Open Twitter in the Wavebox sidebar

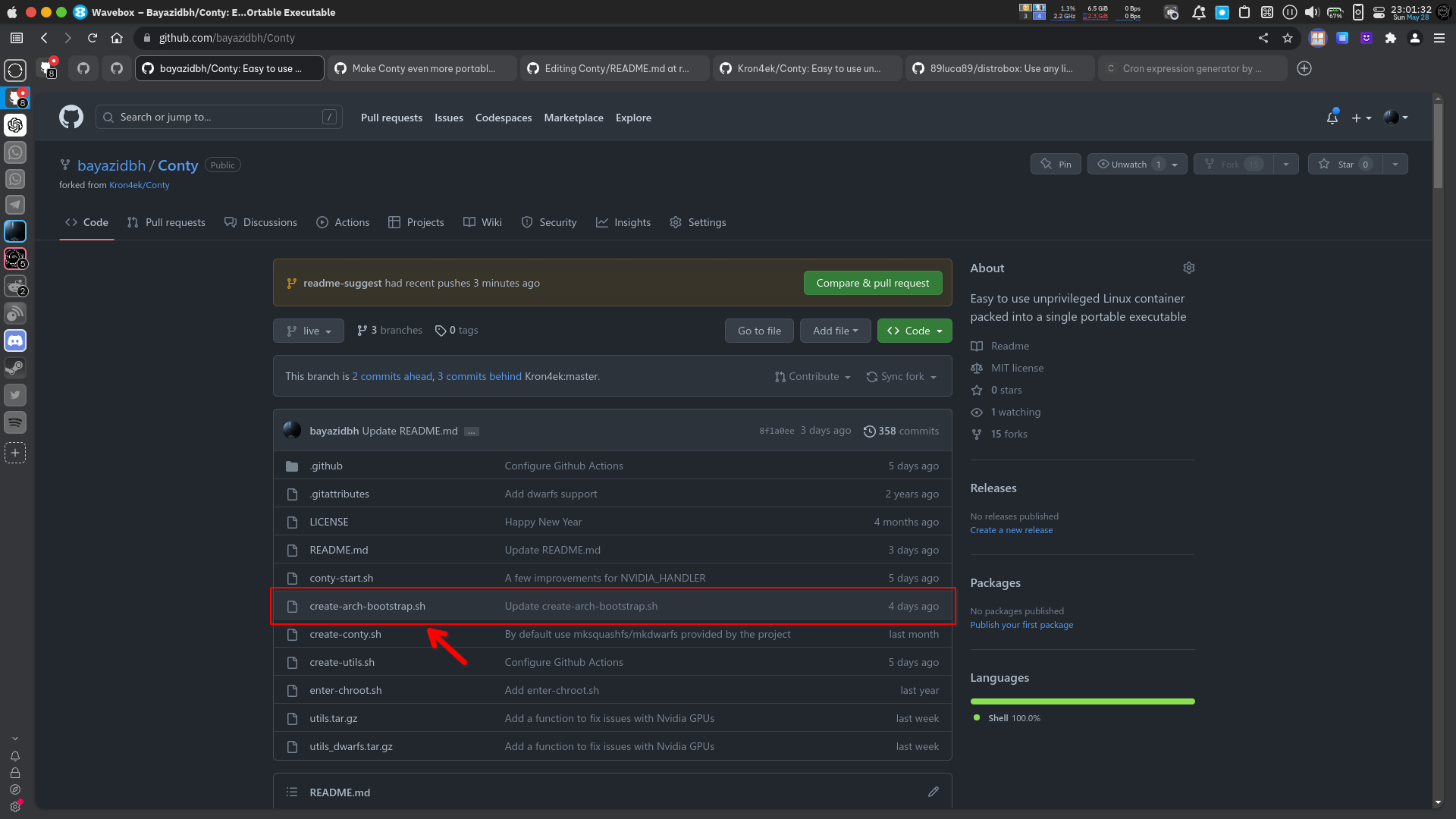click(15, 395)
